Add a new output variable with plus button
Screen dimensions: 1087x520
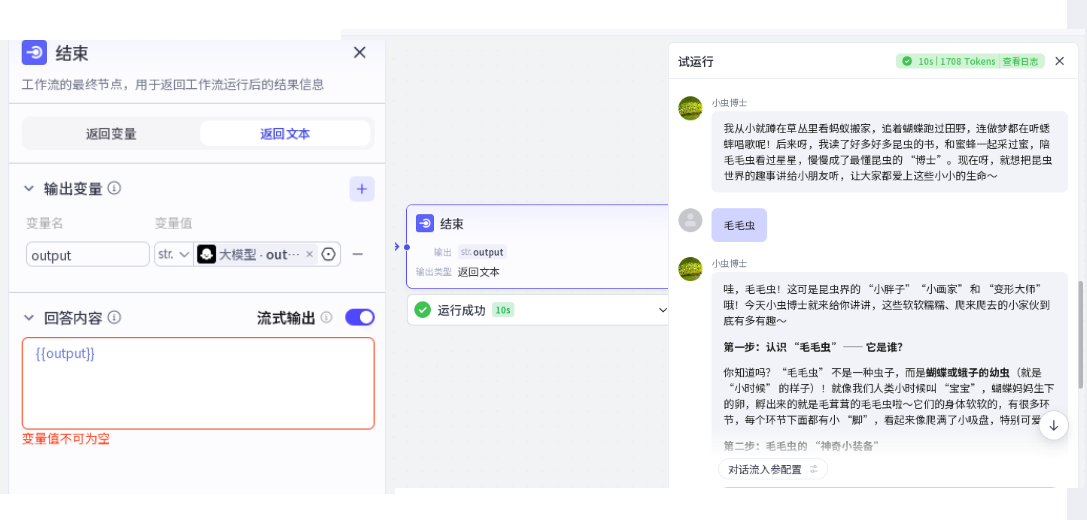click(361, 188)
